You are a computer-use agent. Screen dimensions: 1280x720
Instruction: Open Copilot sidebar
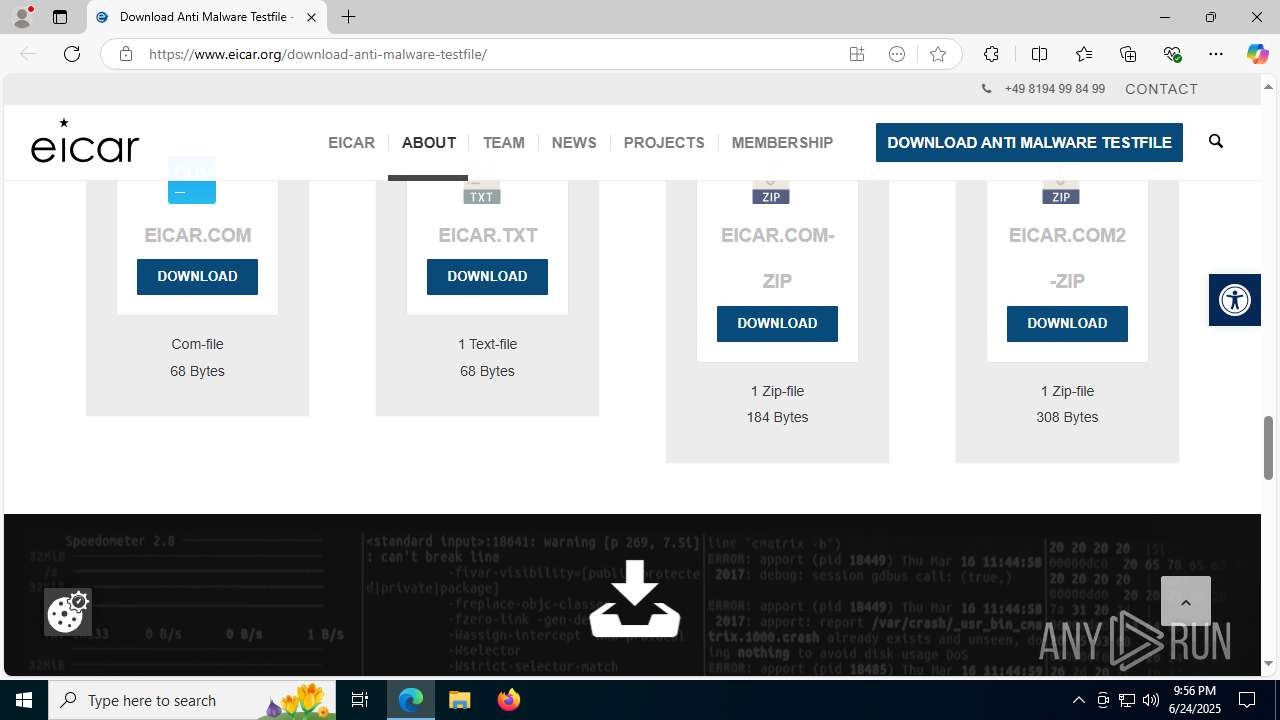tap(1257, 54)
